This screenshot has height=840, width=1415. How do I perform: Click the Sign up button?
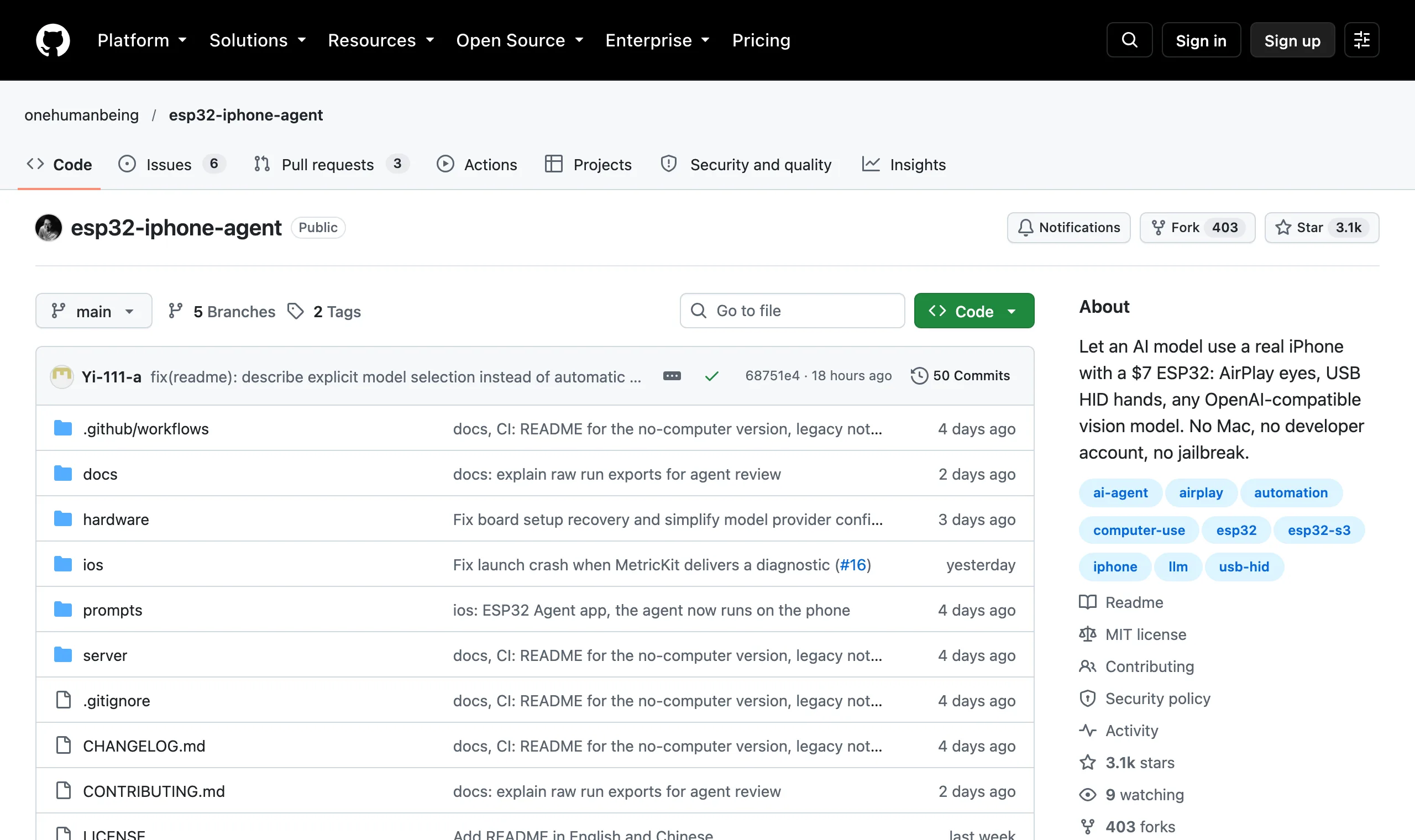pyautogui.click(x=1292, y=40)
